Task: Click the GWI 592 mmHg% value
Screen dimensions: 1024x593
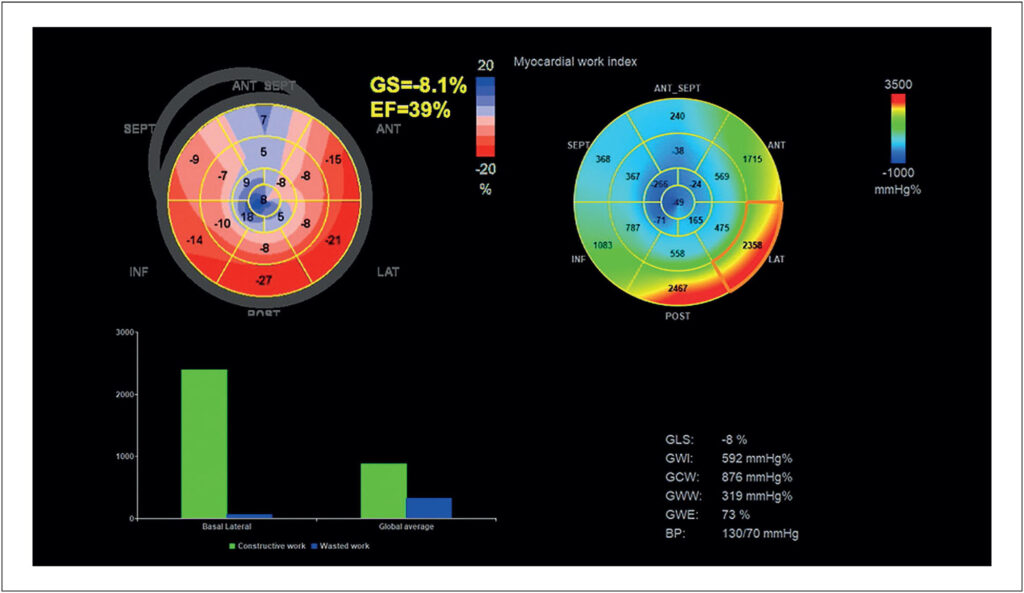Action: 756,458
